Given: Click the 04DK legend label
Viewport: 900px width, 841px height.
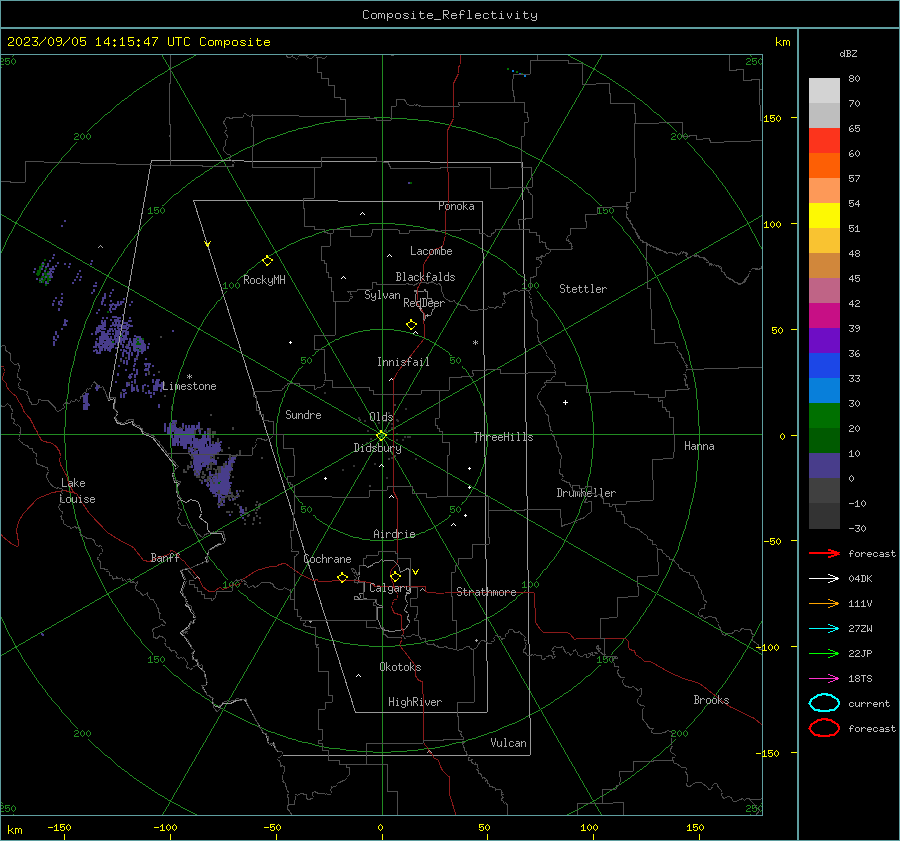Looking at the screenshot, I should pos(860,578).
